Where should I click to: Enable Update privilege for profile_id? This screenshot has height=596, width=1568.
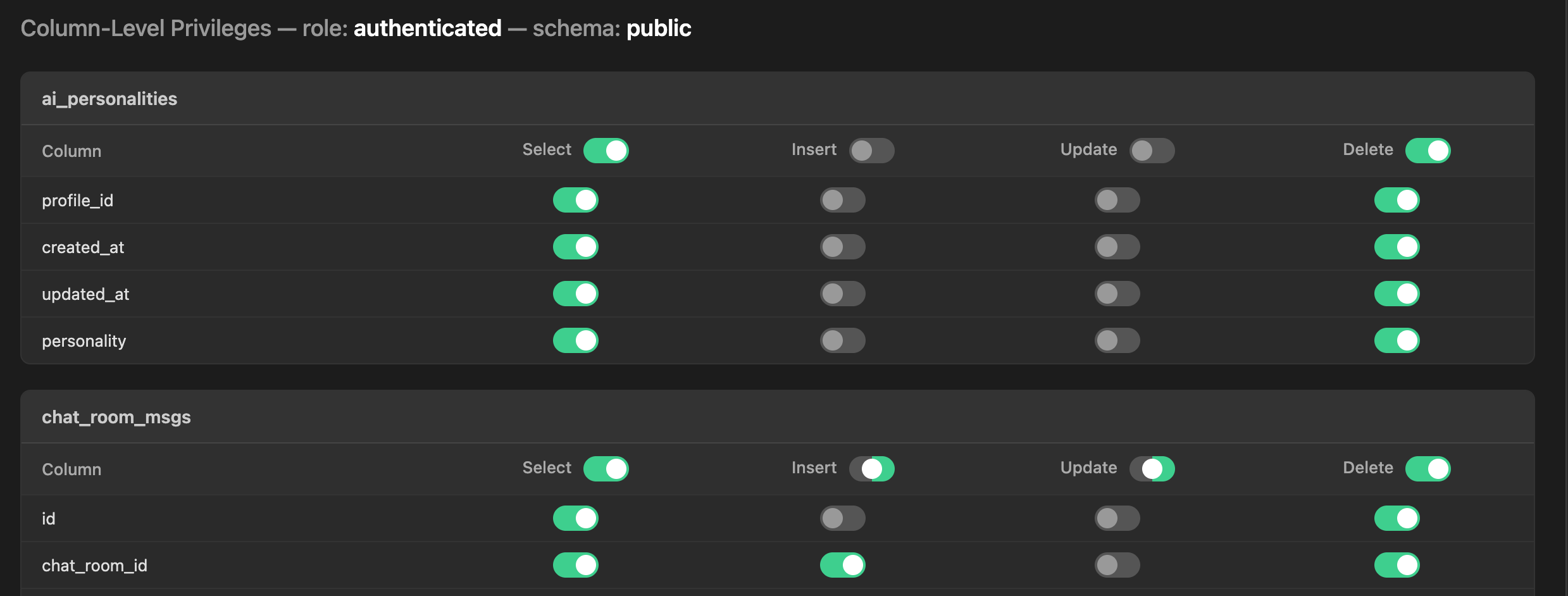(1116, 200)
